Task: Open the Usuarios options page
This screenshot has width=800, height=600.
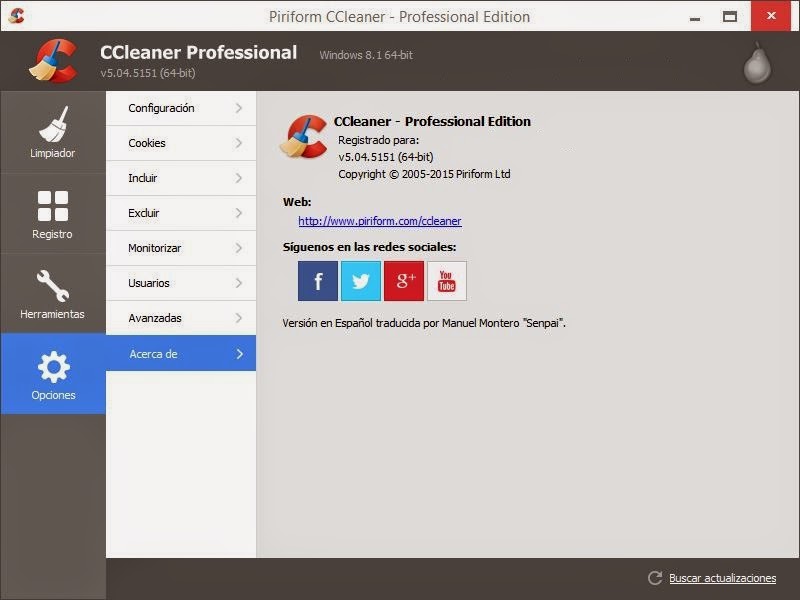Action: click(x=181, y=283)
